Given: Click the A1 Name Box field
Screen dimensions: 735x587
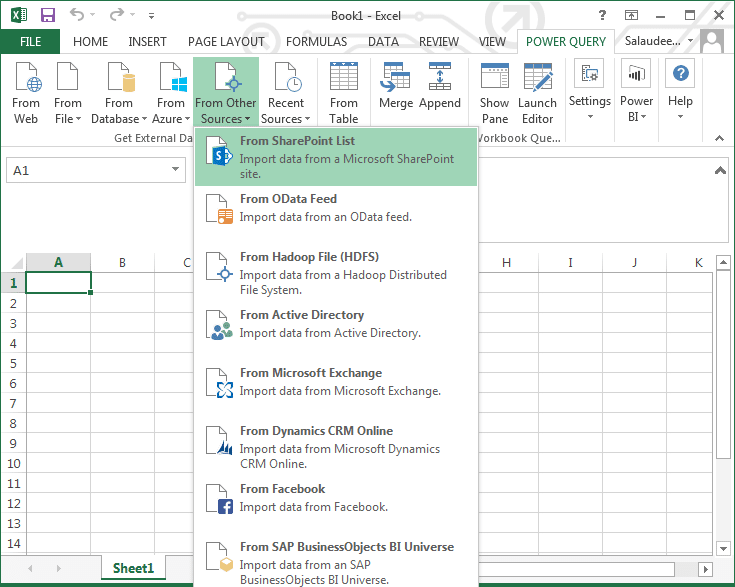Looking at the screenshot, I should (x=96, y=170).
